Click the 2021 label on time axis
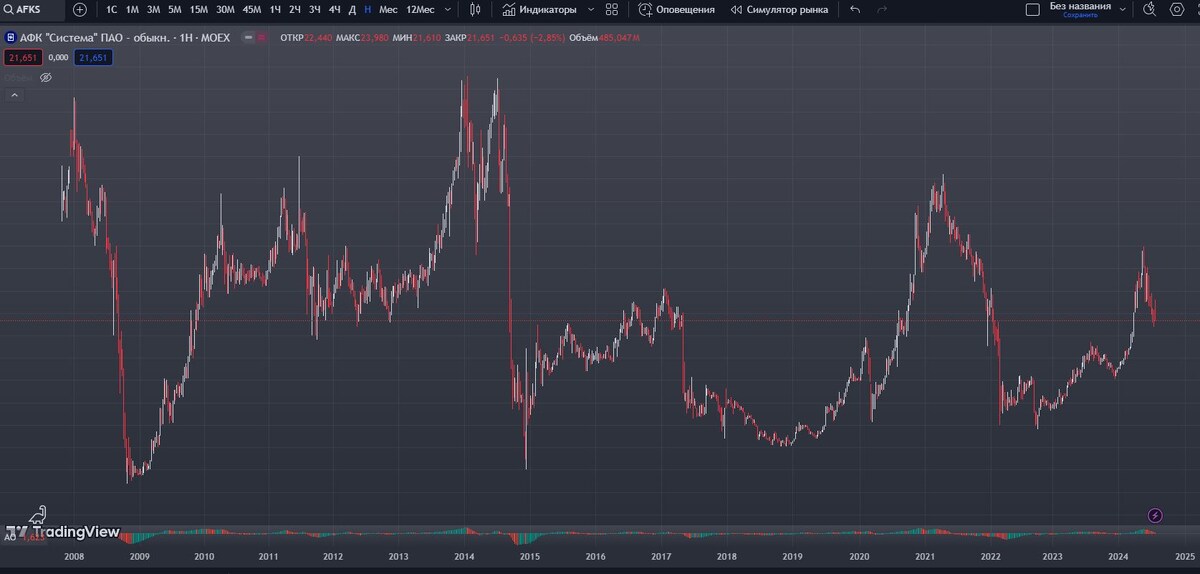Image resolution: width=1200 pixels, height=574 pixels. (x=924, y=556)
